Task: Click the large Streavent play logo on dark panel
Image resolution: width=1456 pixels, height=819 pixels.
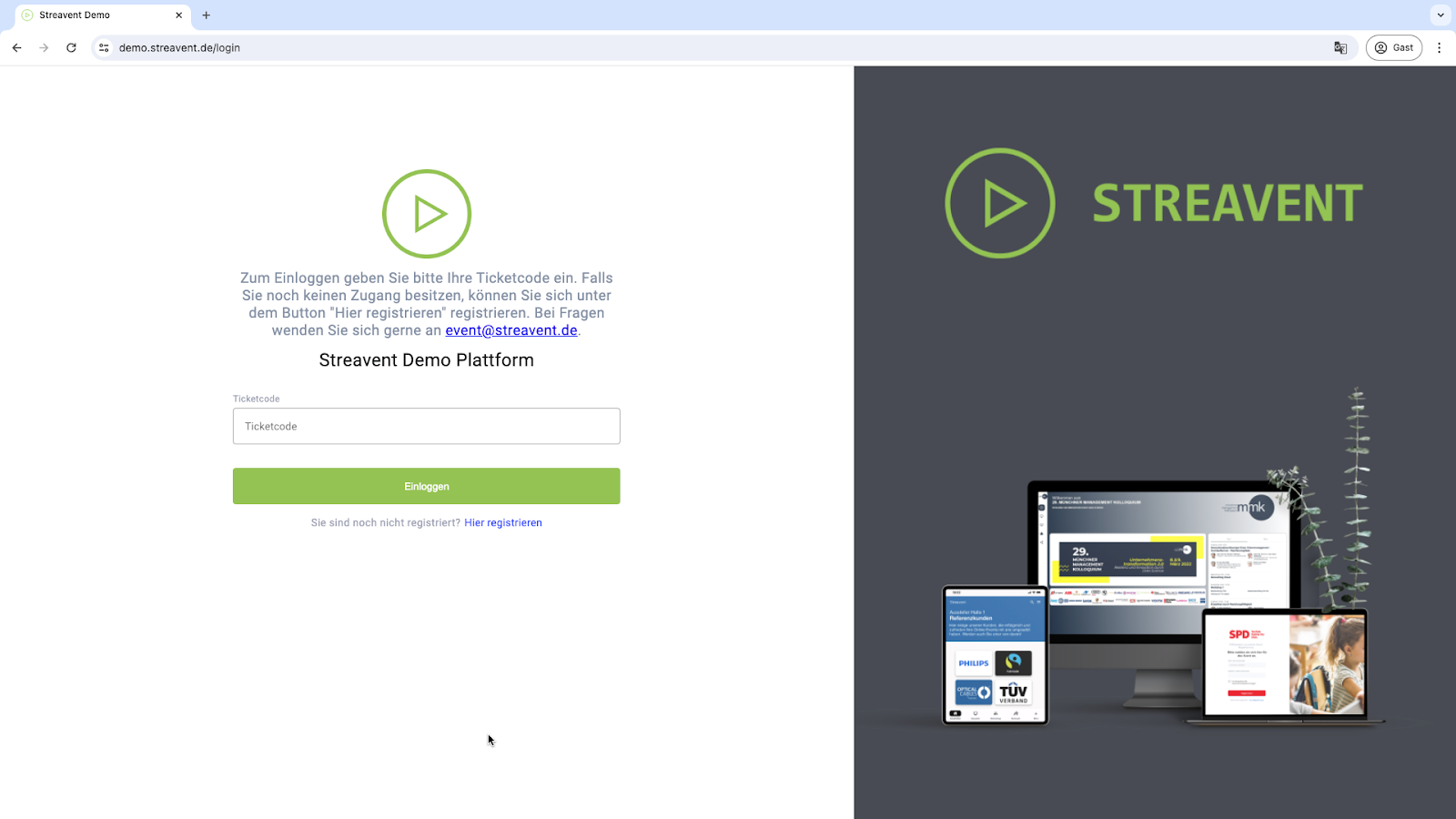Action: pyautogui.click(x=999, y=203)
